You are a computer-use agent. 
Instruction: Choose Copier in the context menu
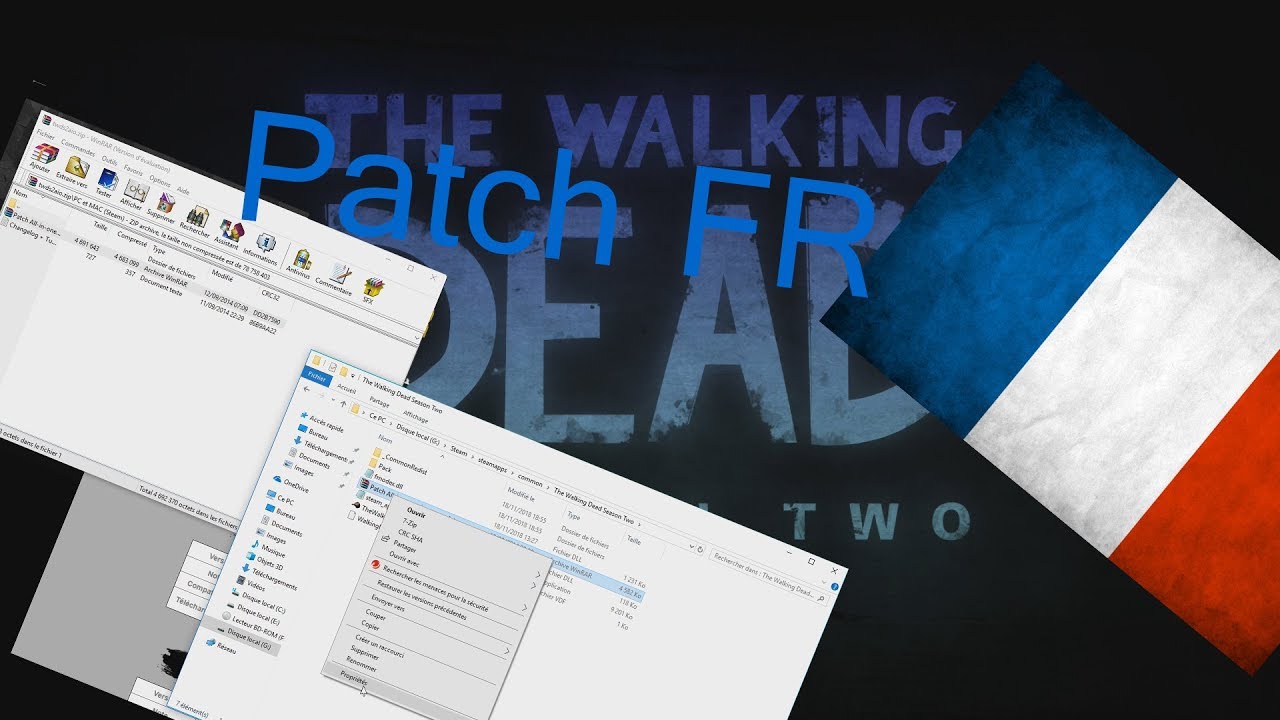370,626
